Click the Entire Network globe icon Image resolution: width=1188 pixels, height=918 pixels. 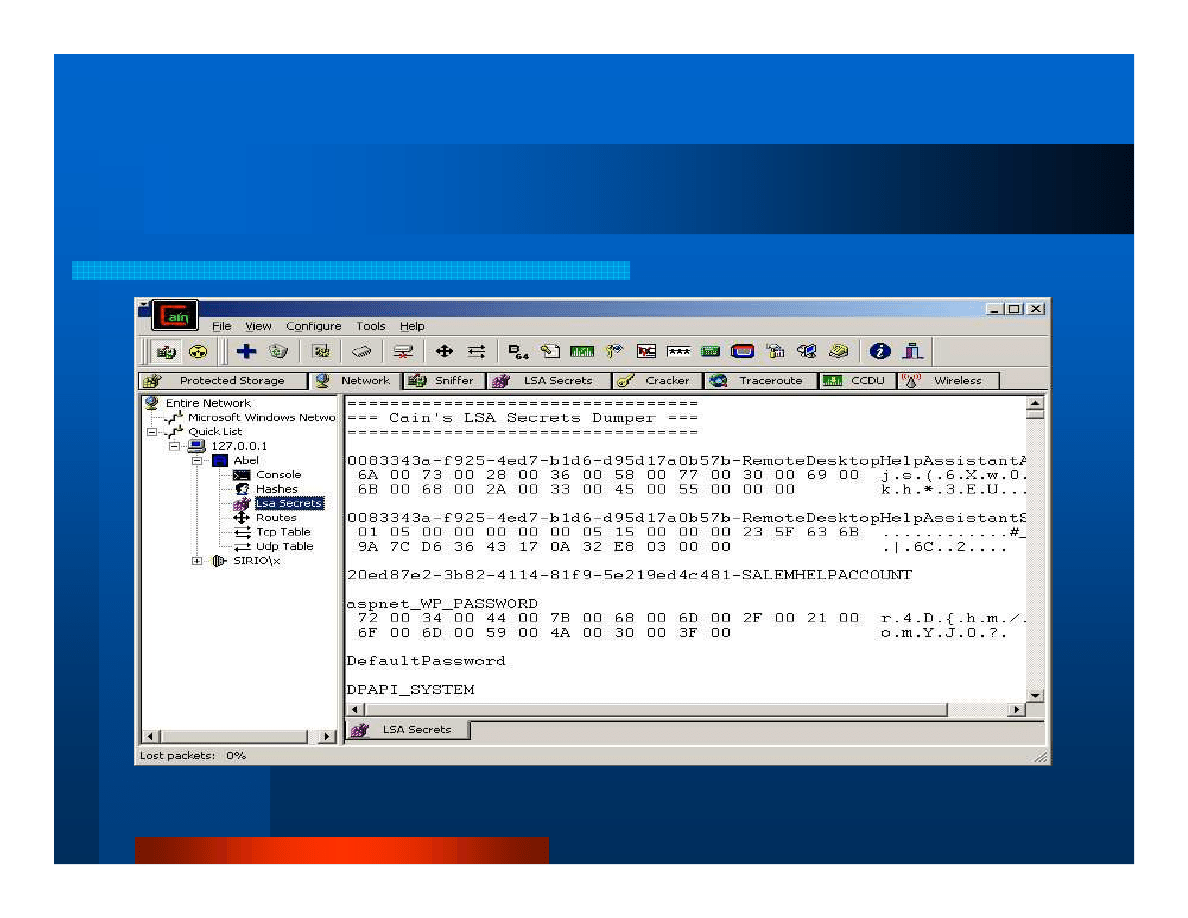[x=150, y=402]
